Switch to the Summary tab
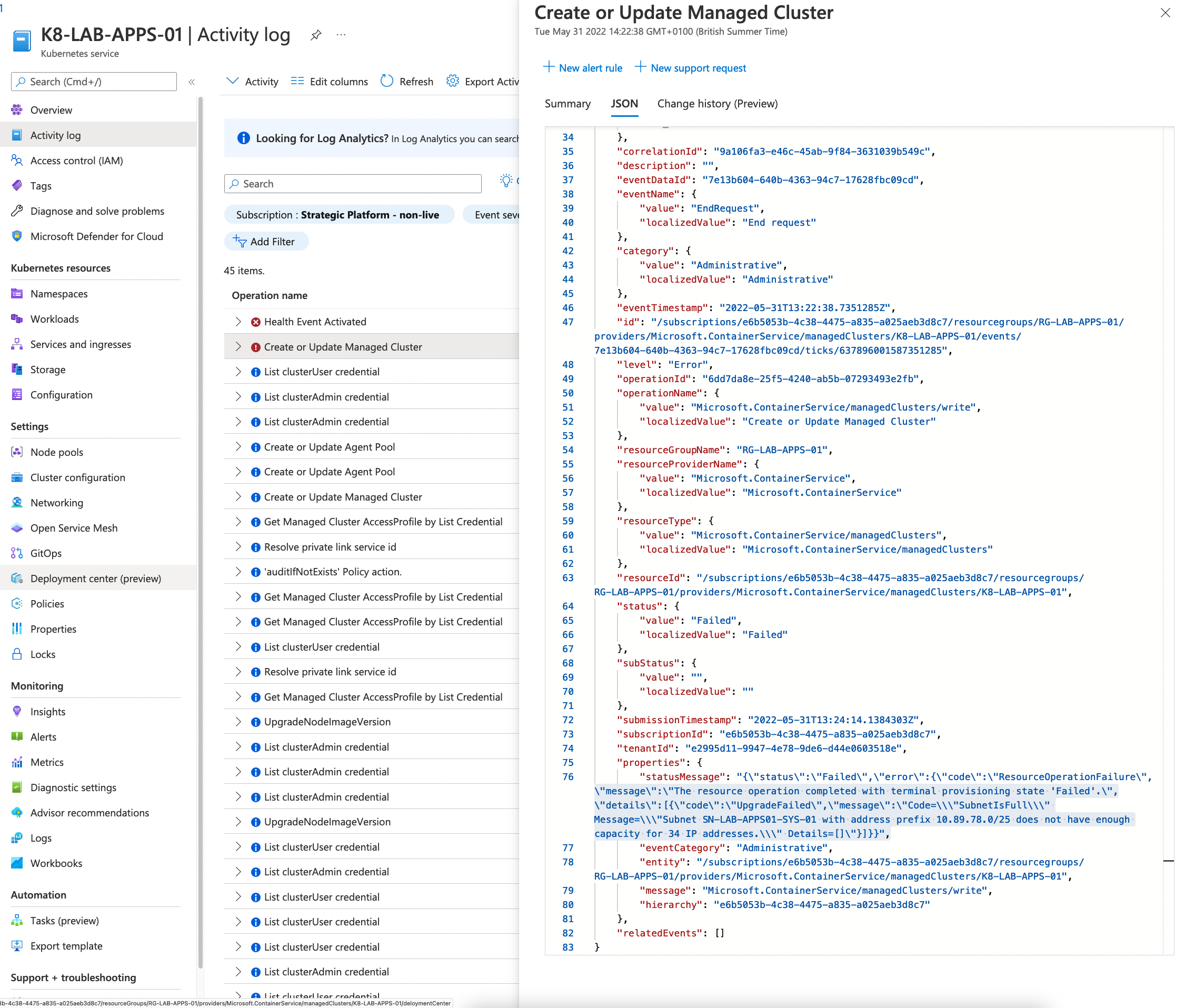Viewport: 1185px width, 1008px height. pos(567,103)
